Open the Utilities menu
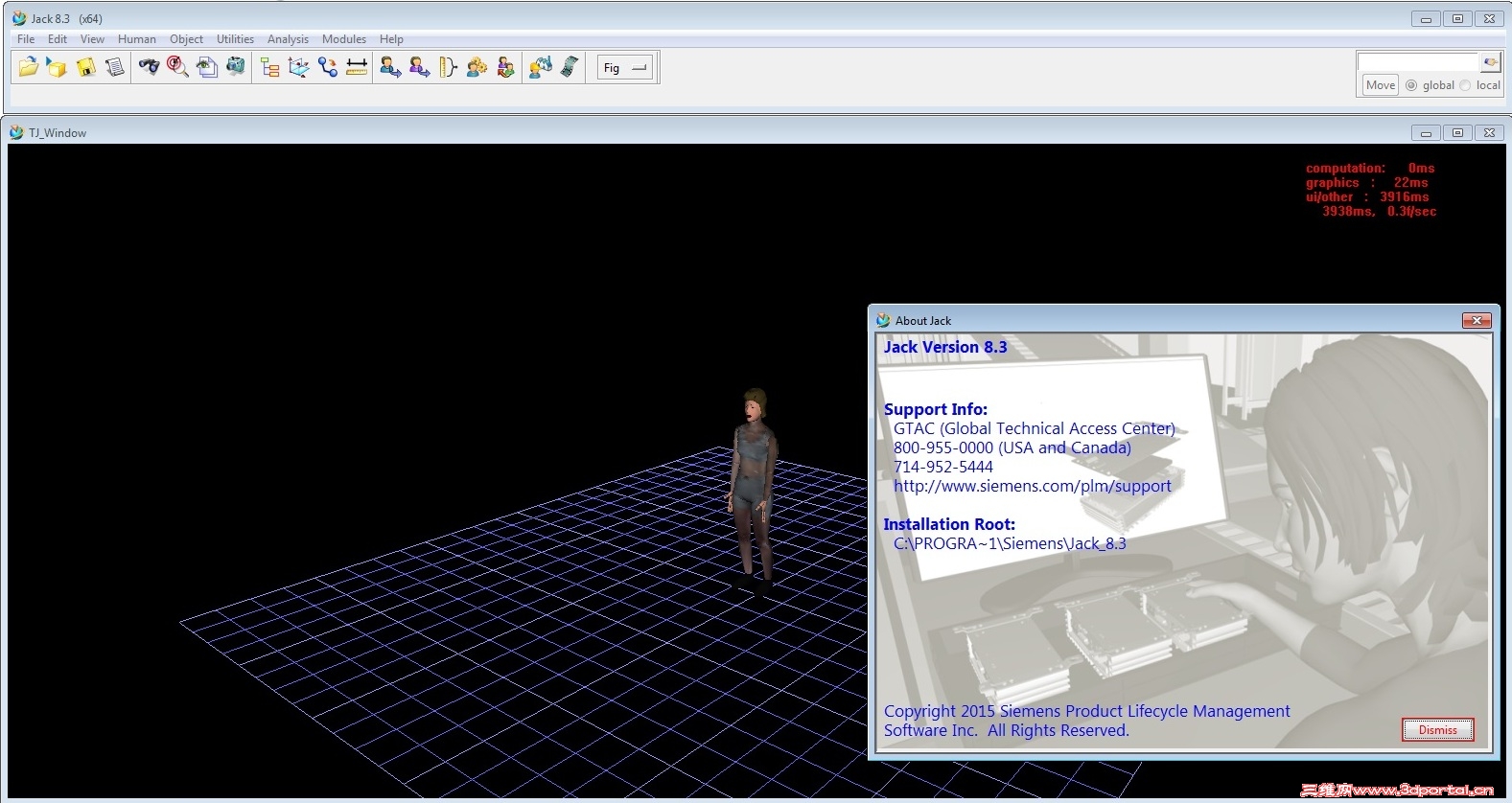Screen dimensions: 1512x803 235,39
